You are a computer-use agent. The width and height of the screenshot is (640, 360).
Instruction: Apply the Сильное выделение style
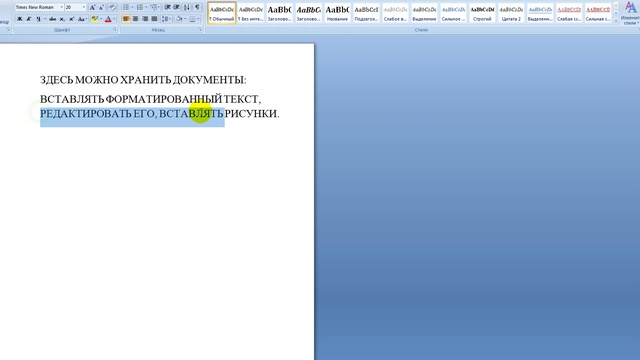(453, 13)
